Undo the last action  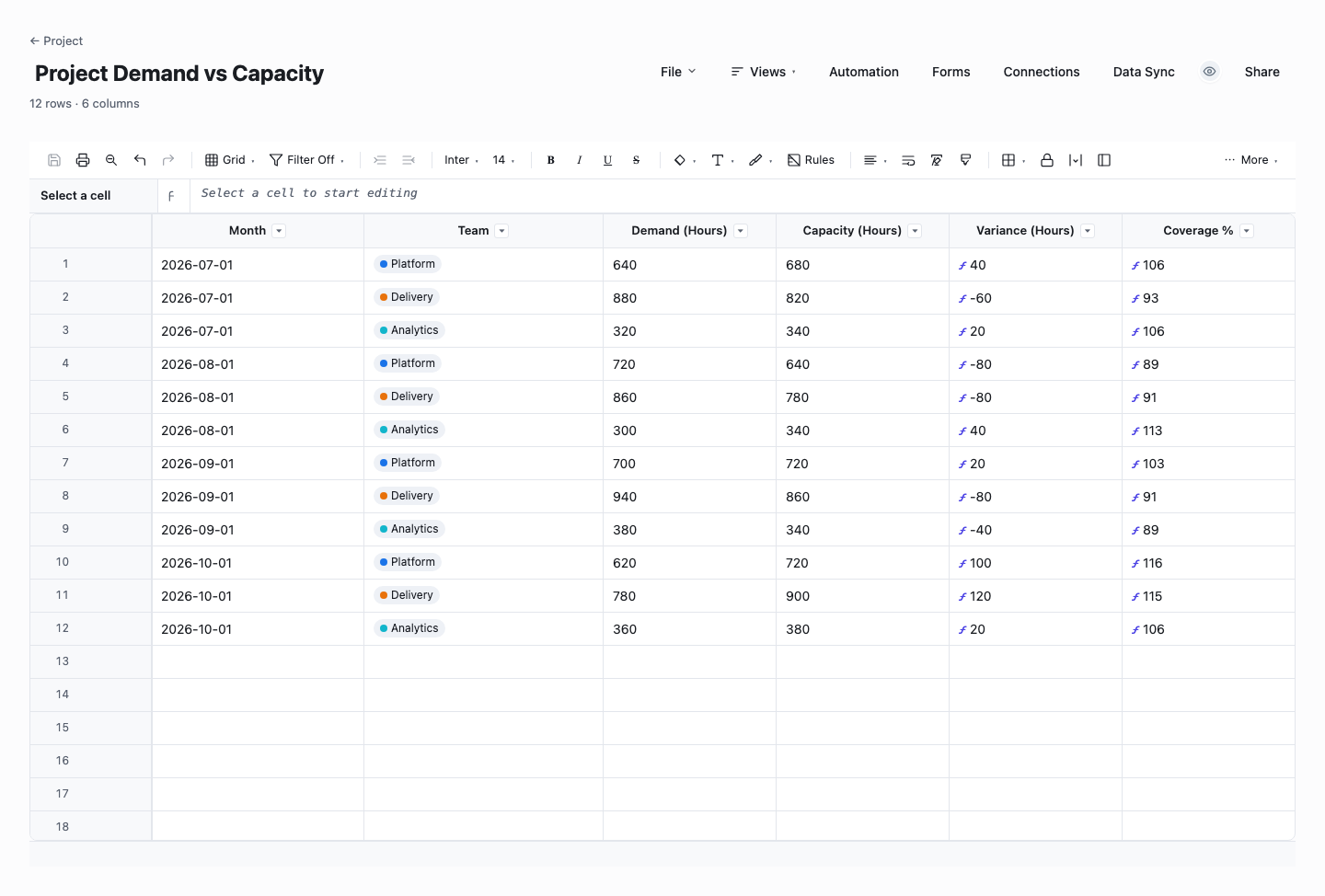point(140,160)
